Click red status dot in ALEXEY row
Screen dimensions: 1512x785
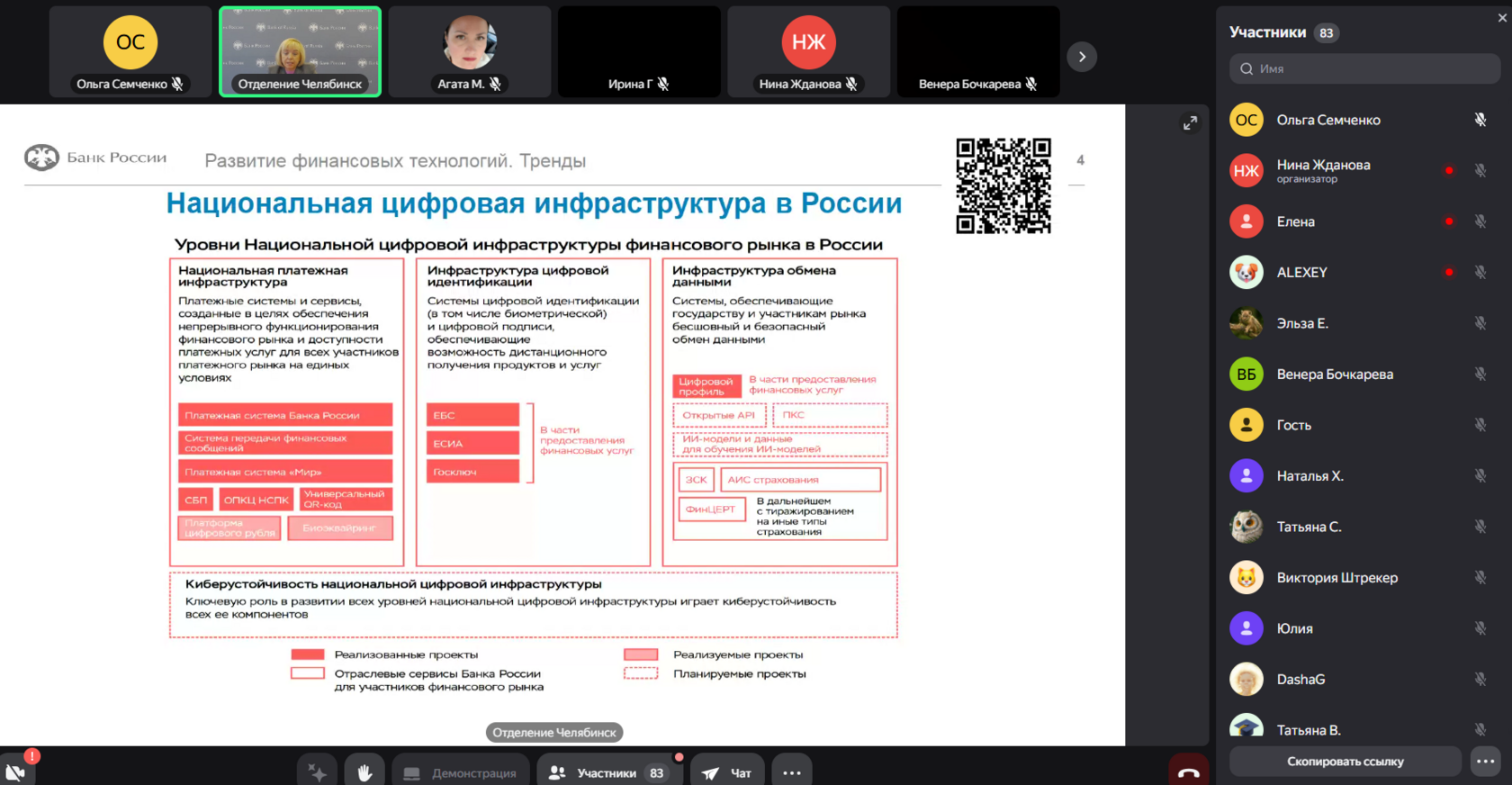point(1449,272)
